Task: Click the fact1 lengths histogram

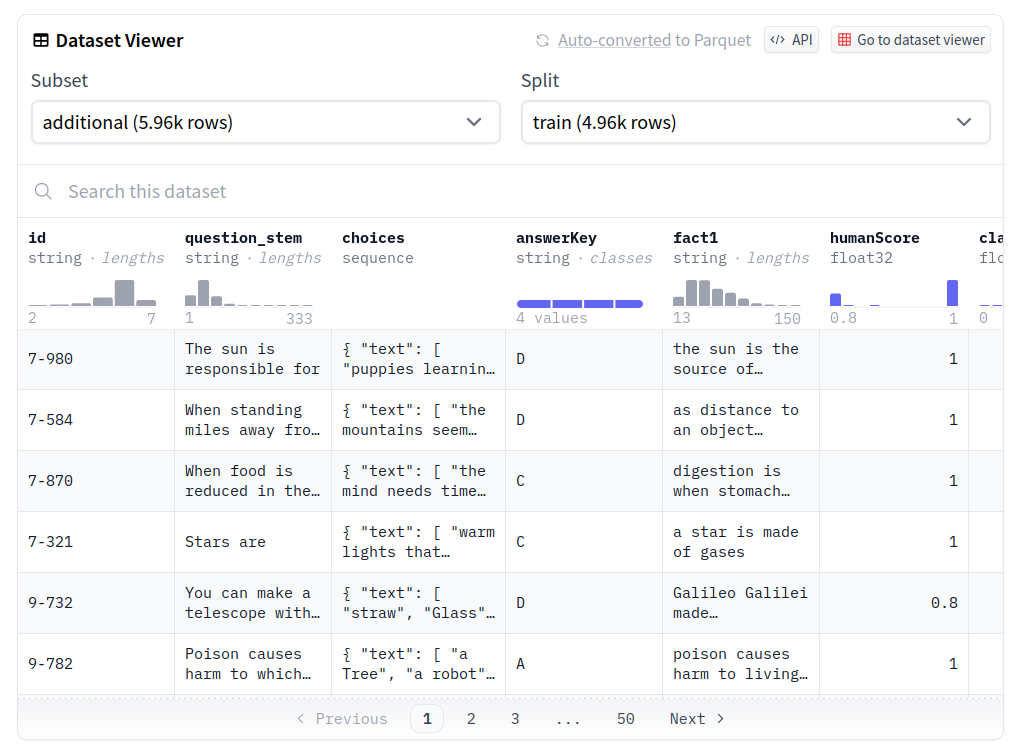Action: pyautogui.click(x=736, y=293)
